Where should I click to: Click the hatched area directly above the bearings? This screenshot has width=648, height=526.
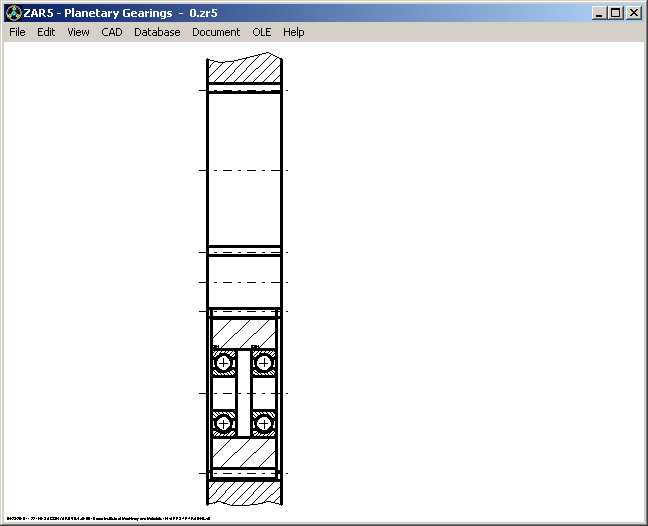click(244, 333)
